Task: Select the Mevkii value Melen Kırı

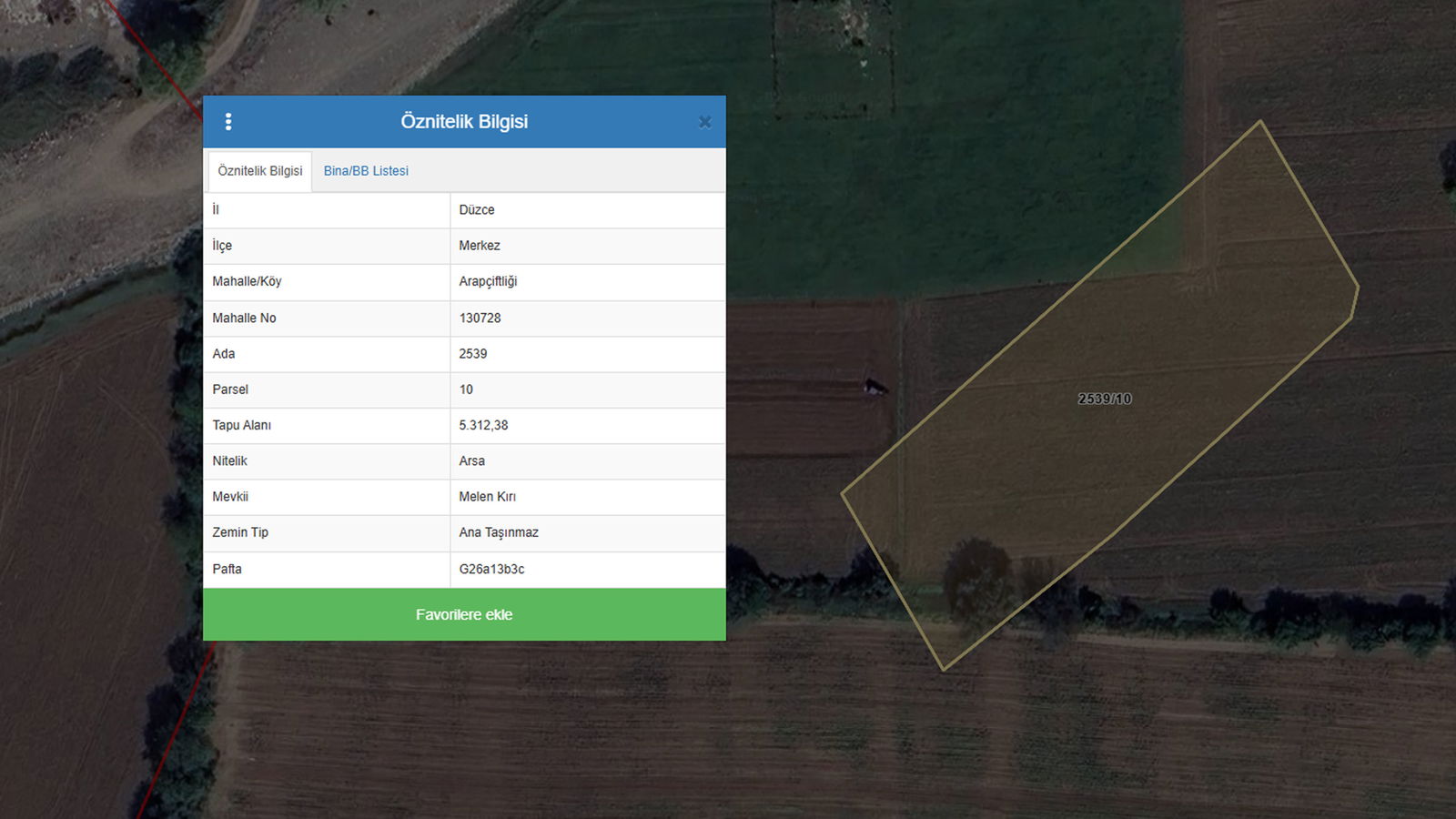Action: coord(487,497)
